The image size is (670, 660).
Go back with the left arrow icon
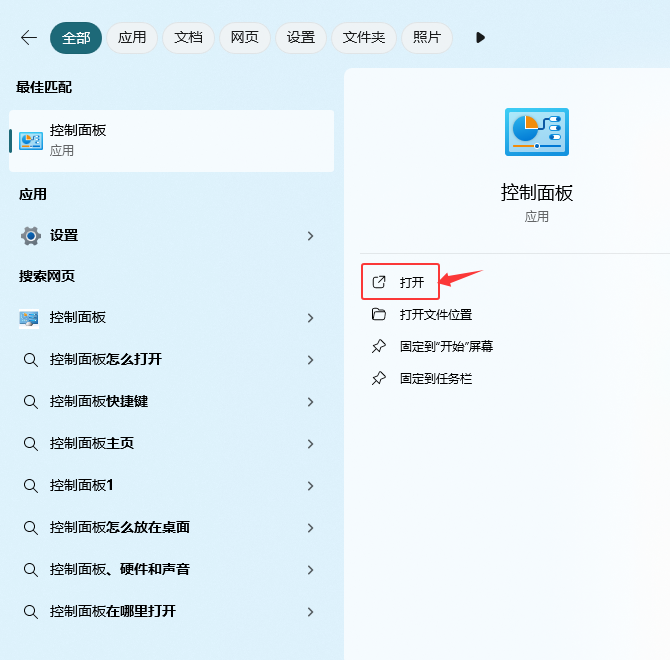(x=29, y=38)
